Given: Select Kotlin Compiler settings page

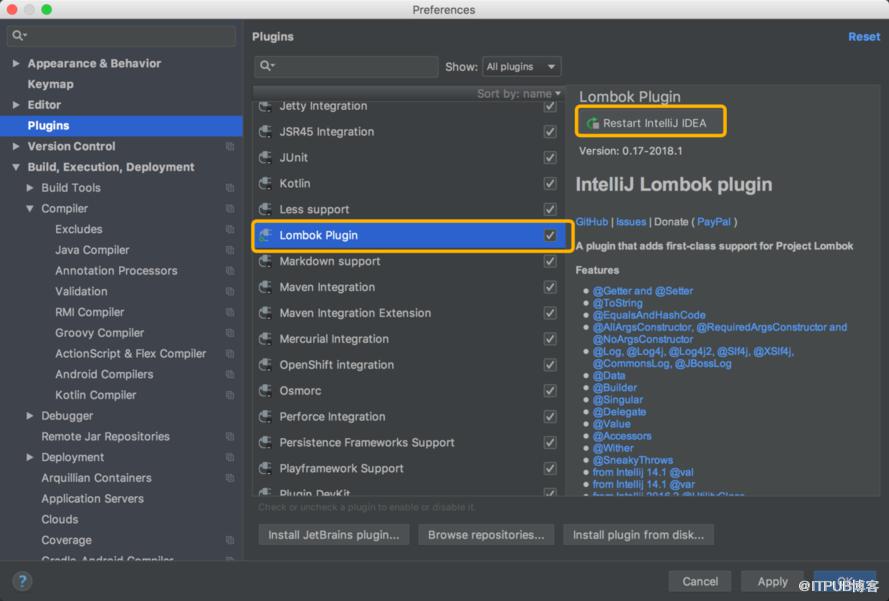Looking at the screenshot, I should pos(95,395).
